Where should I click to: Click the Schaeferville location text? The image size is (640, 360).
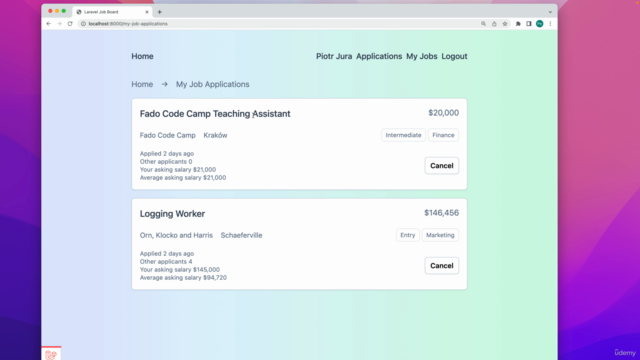[x=242, y=235]
